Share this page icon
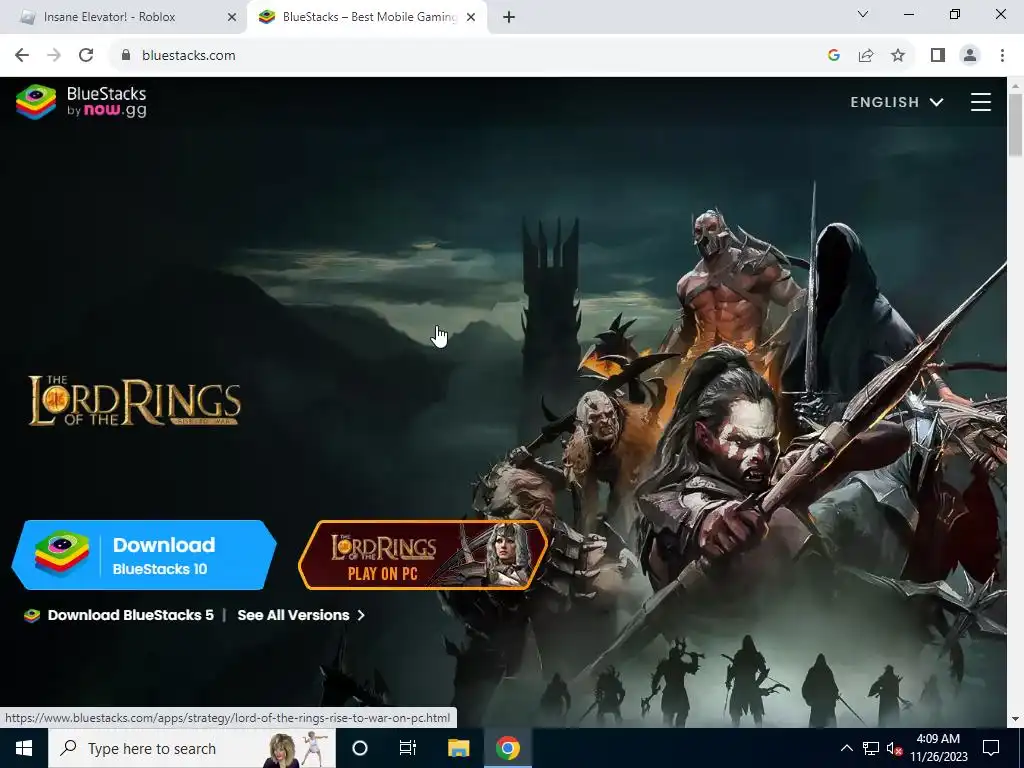 point(866,56)
